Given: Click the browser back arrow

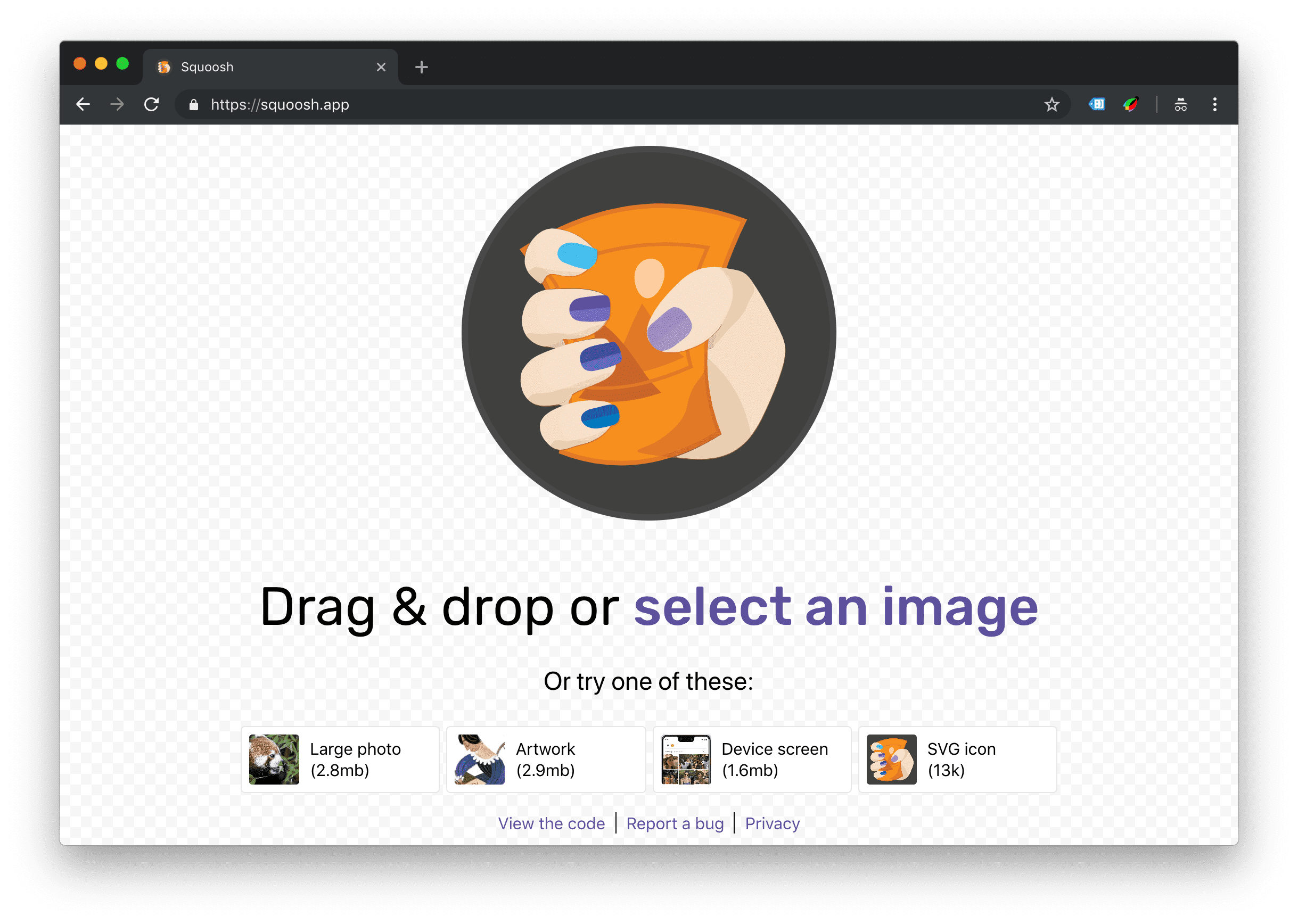Looking at the screenshot, I should point(83,105).
